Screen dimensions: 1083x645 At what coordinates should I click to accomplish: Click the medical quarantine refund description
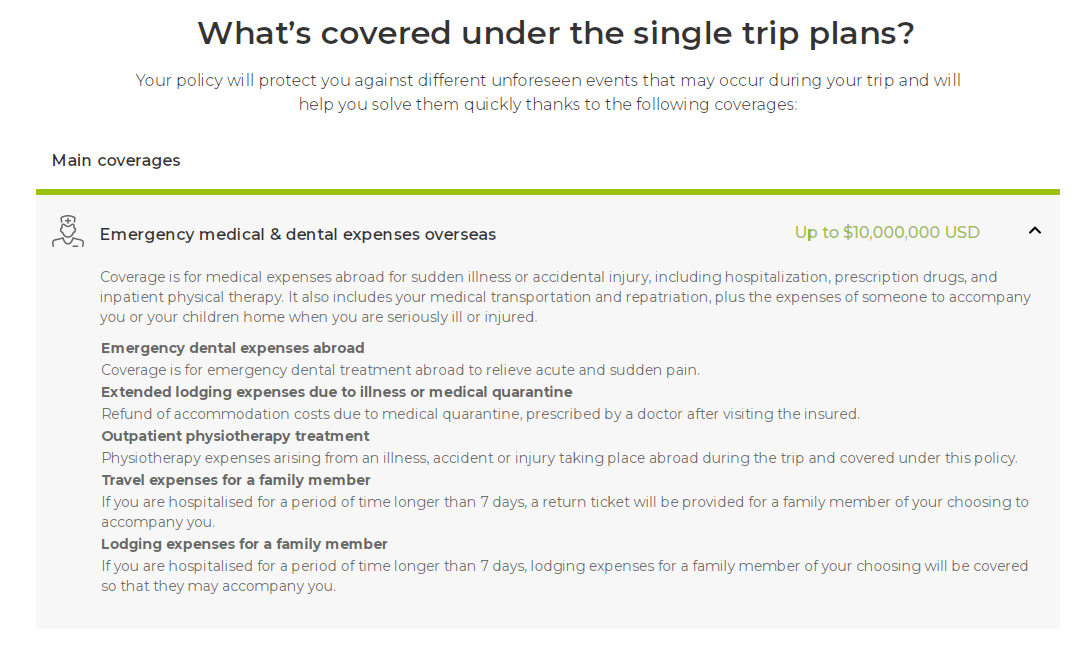click(480, 414)
